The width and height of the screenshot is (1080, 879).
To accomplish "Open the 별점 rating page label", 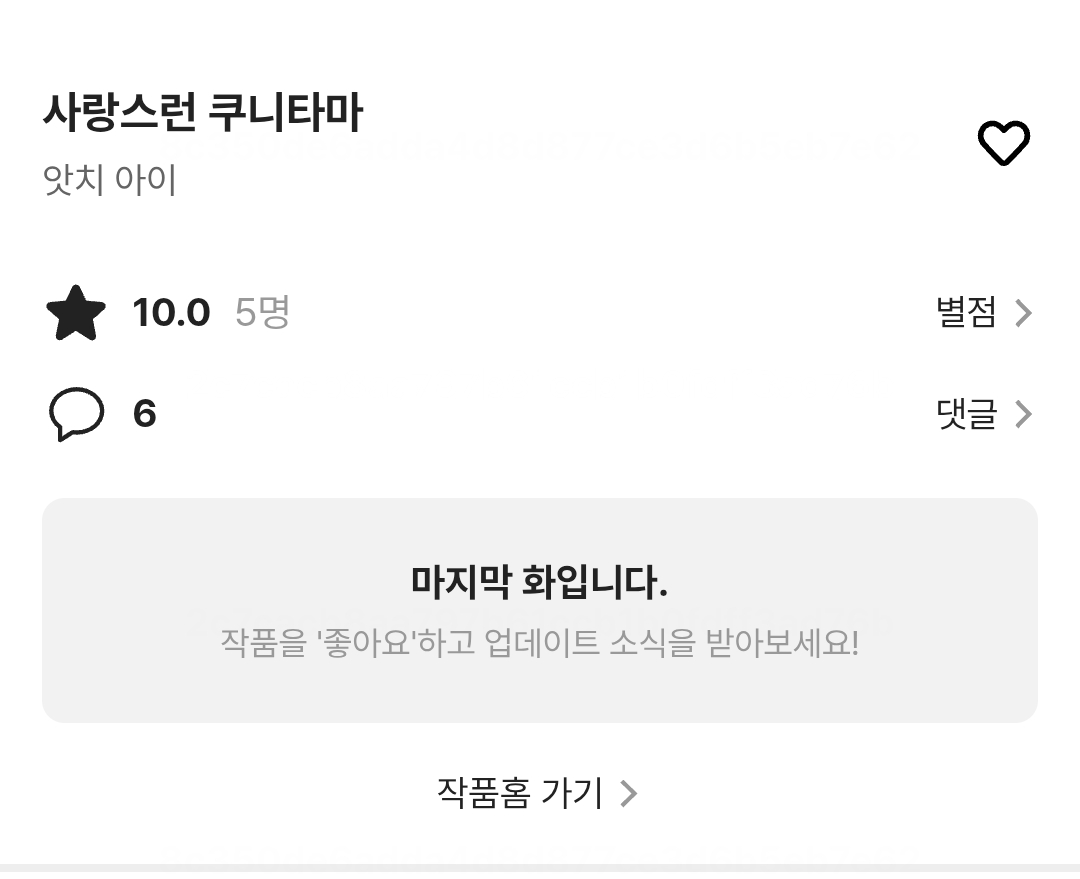I will click(966, 313).
